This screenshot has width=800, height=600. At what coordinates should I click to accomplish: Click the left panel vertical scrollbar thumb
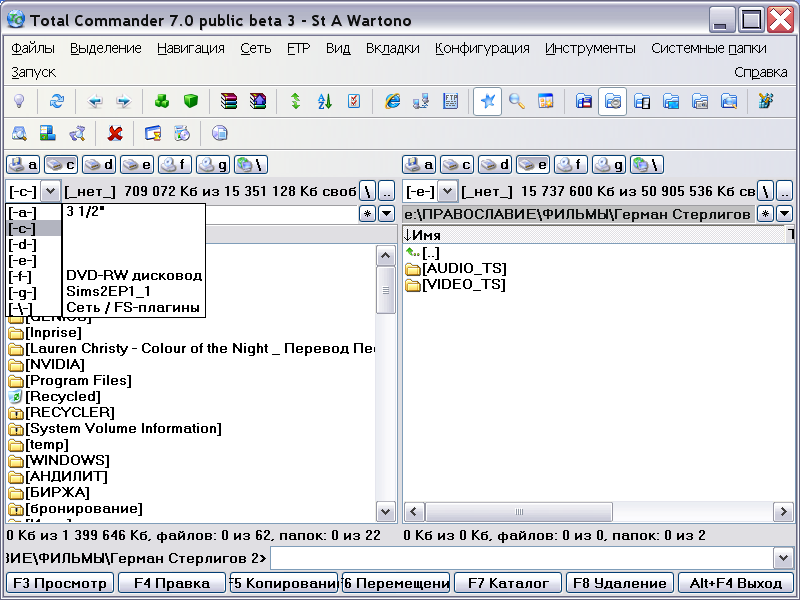coord(386,290)
